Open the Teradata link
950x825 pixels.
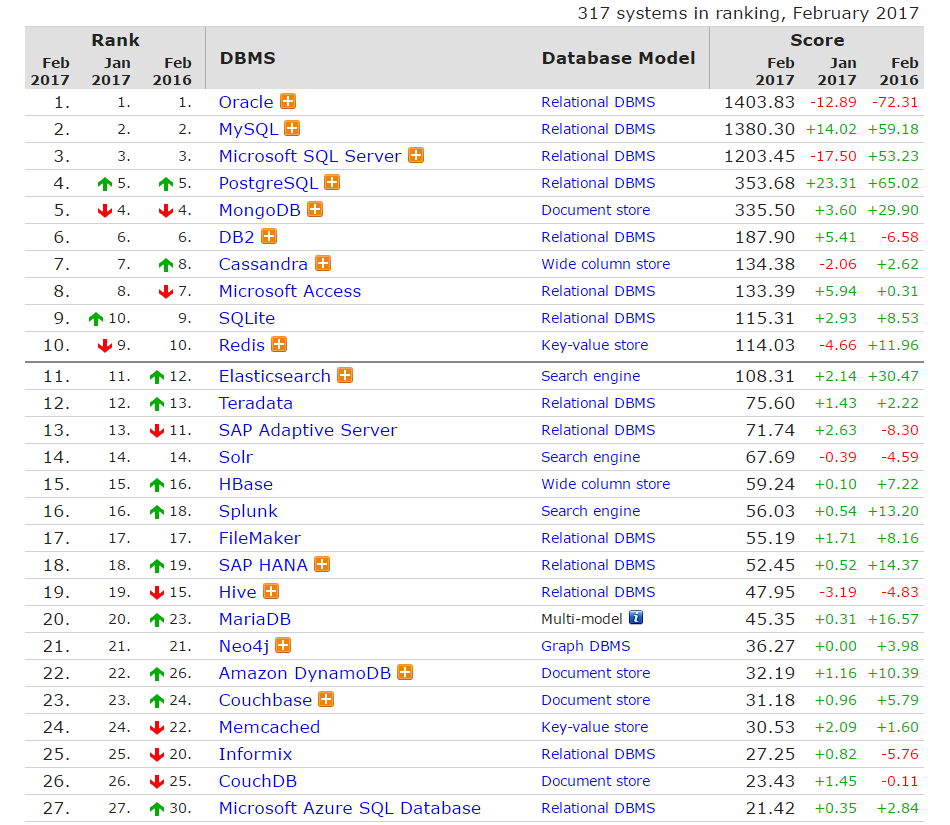pyautogui.click(x=256, y=403)
